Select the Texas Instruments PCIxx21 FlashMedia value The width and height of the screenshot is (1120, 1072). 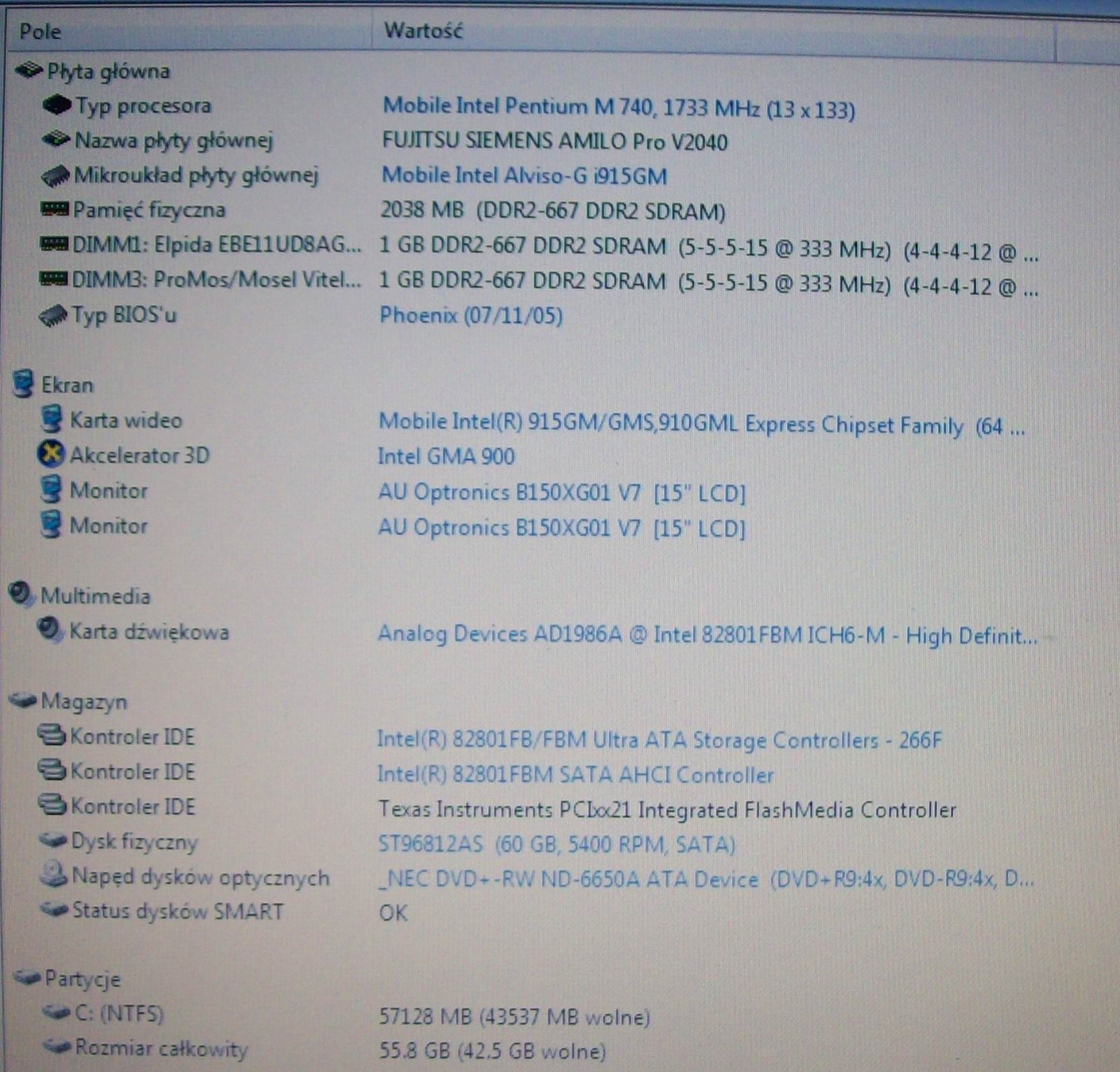coord(667,809)
